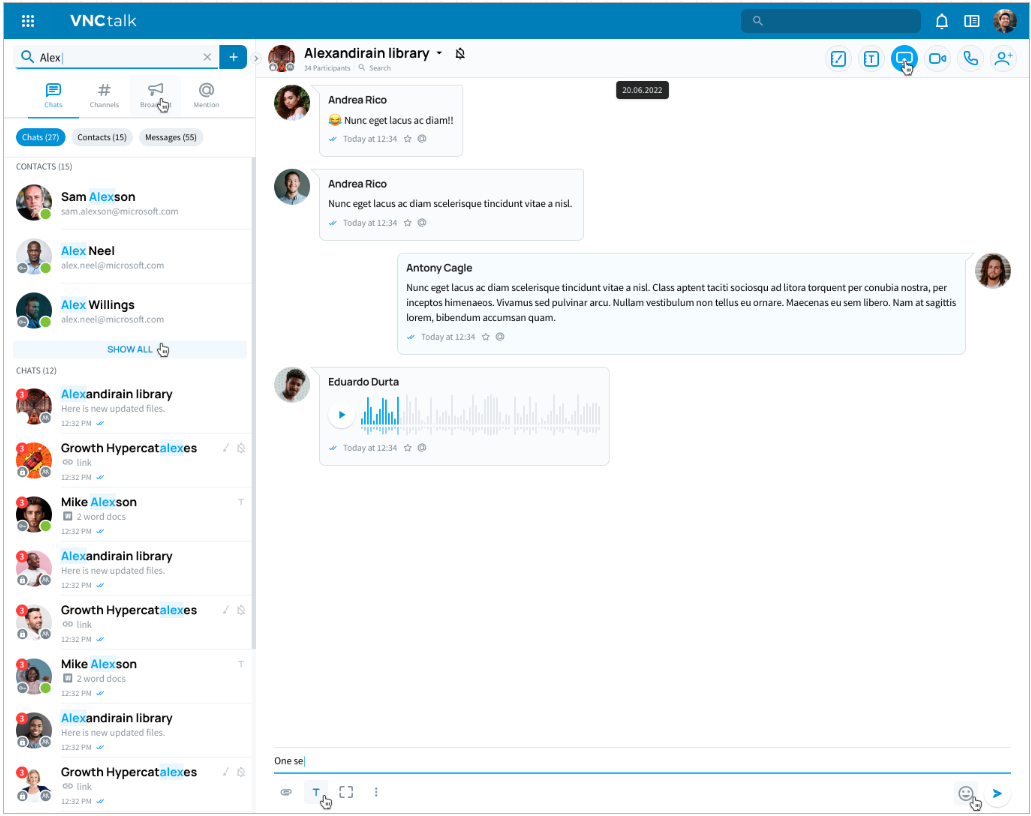1031x816 pixels.
Task: Switch to the Mention tab
Action: (x=206, y=95)
